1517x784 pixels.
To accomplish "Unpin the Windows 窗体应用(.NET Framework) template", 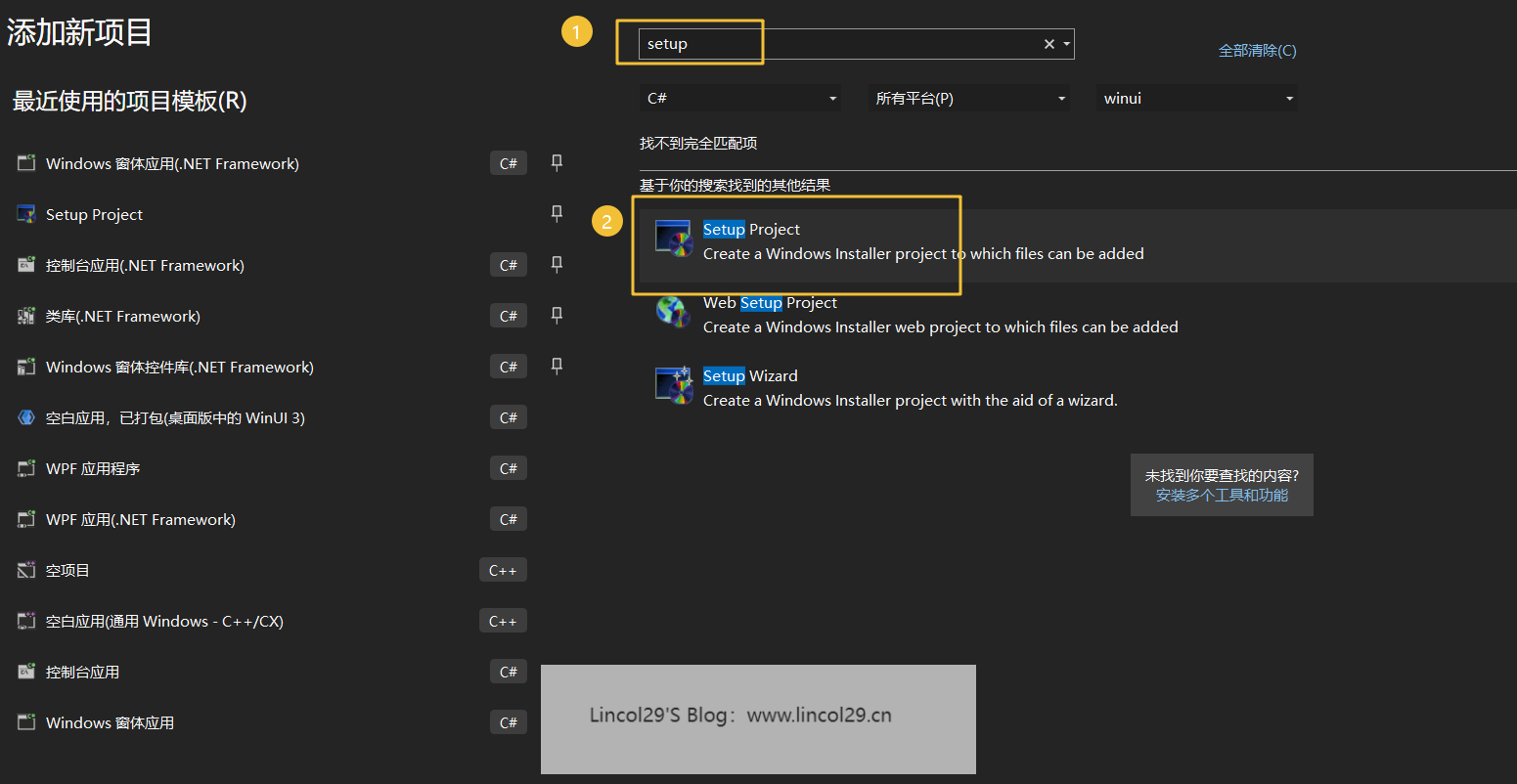I will tap(557, 162).
